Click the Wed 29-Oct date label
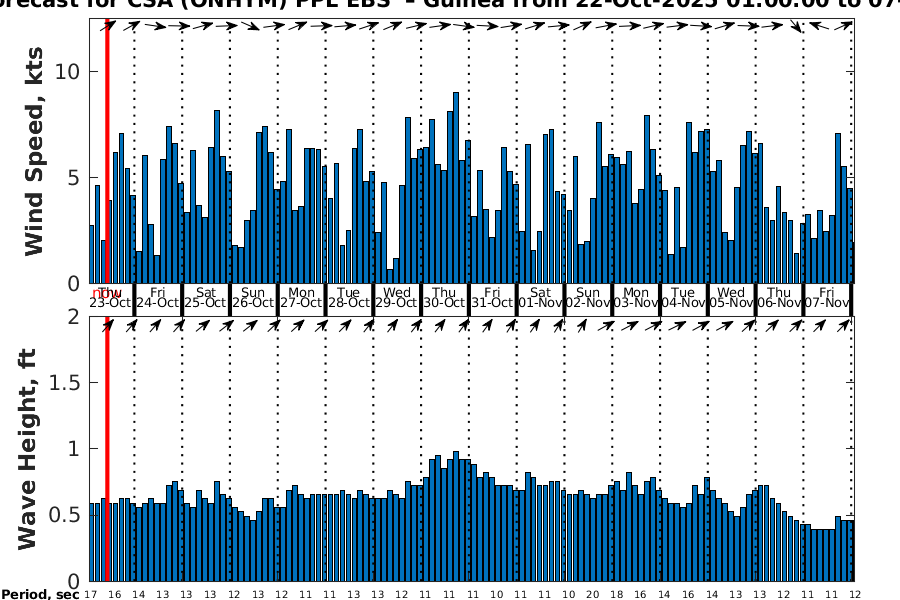The width and height of the screenshot is (900, 600). (x=396, y=297)
